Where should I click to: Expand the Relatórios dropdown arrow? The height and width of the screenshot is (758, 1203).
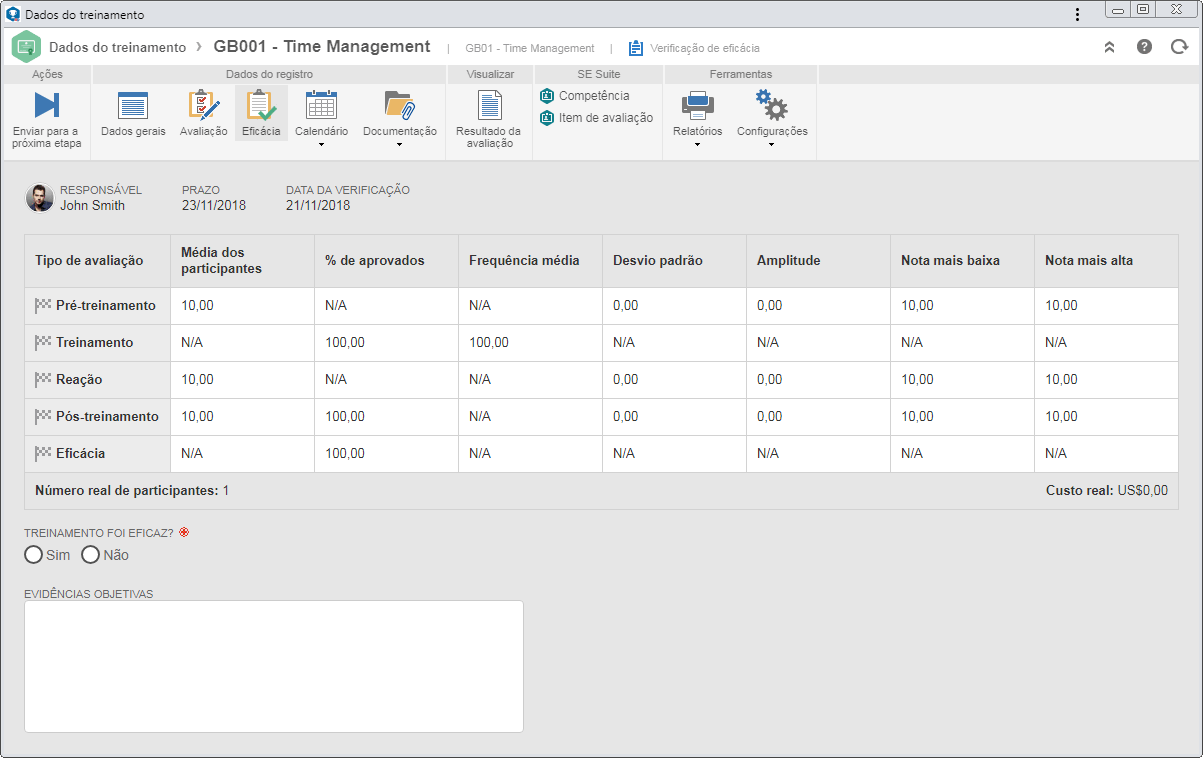pos(697,145)
